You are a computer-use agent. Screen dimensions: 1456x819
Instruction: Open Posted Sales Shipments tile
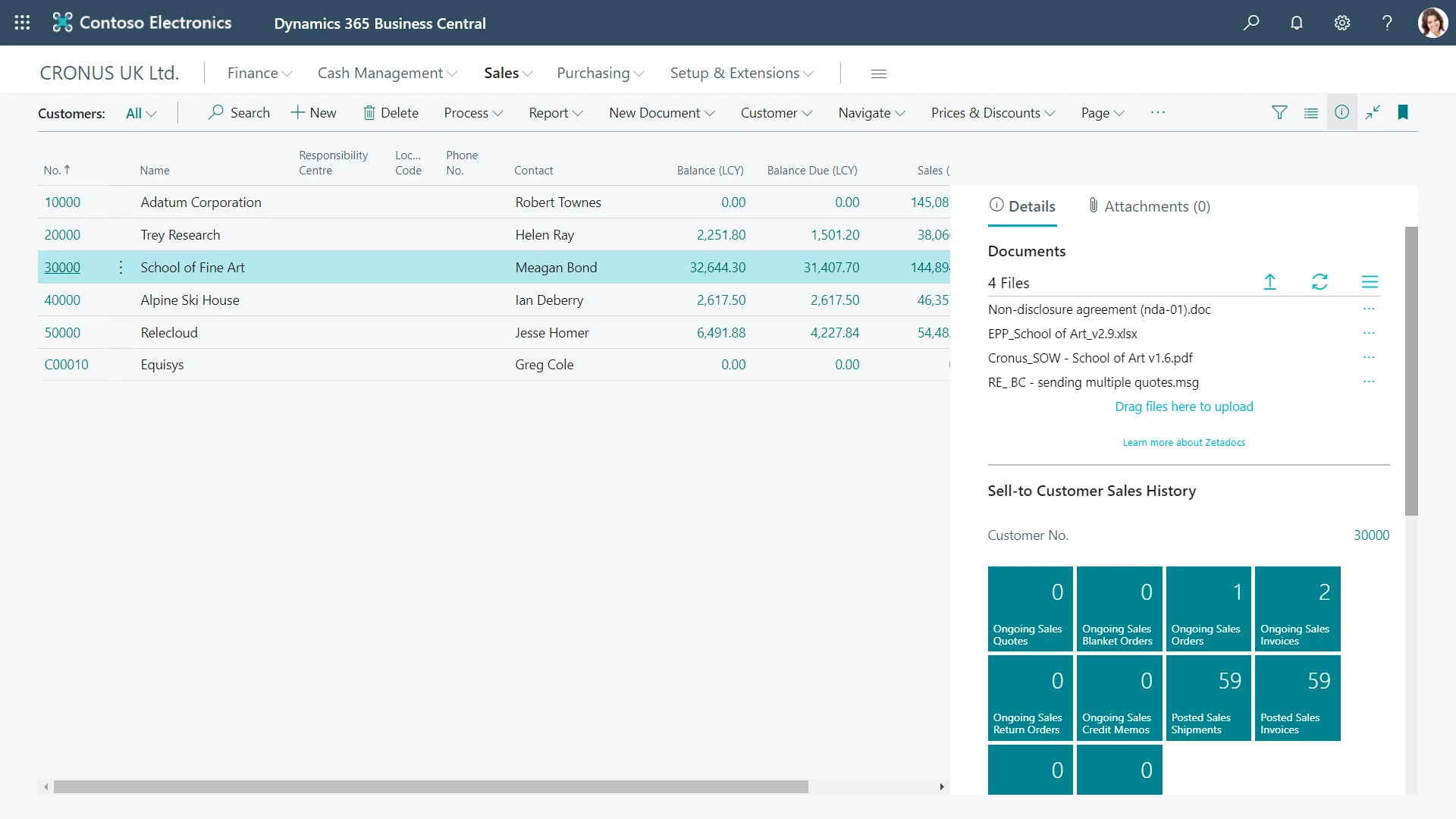(1208, 698)
